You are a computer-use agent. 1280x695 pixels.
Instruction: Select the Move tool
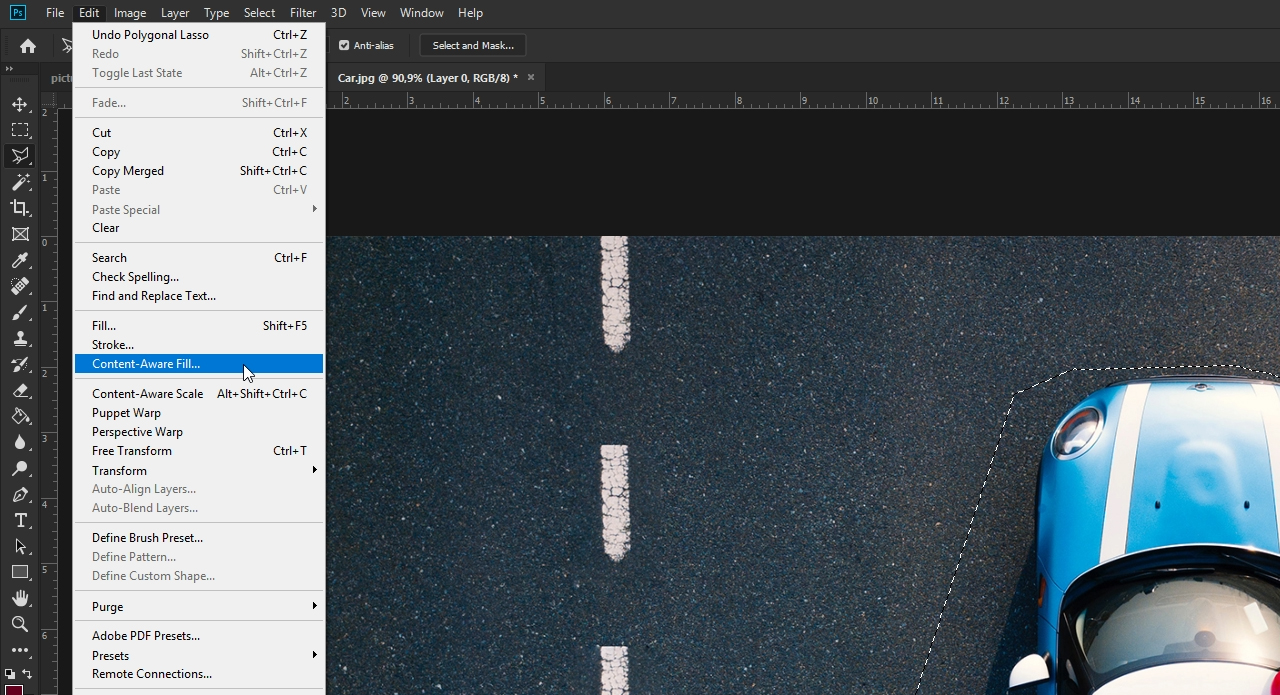click(x=20, y=104)
